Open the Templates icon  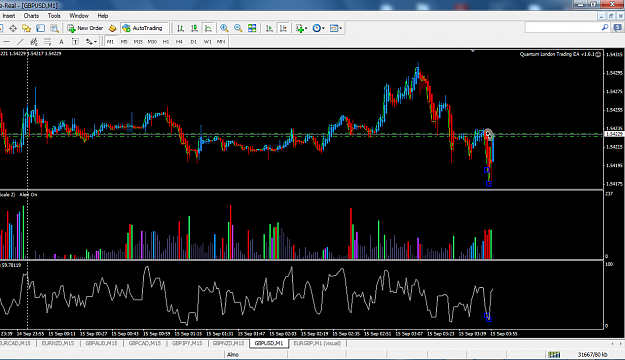[334, 28]
